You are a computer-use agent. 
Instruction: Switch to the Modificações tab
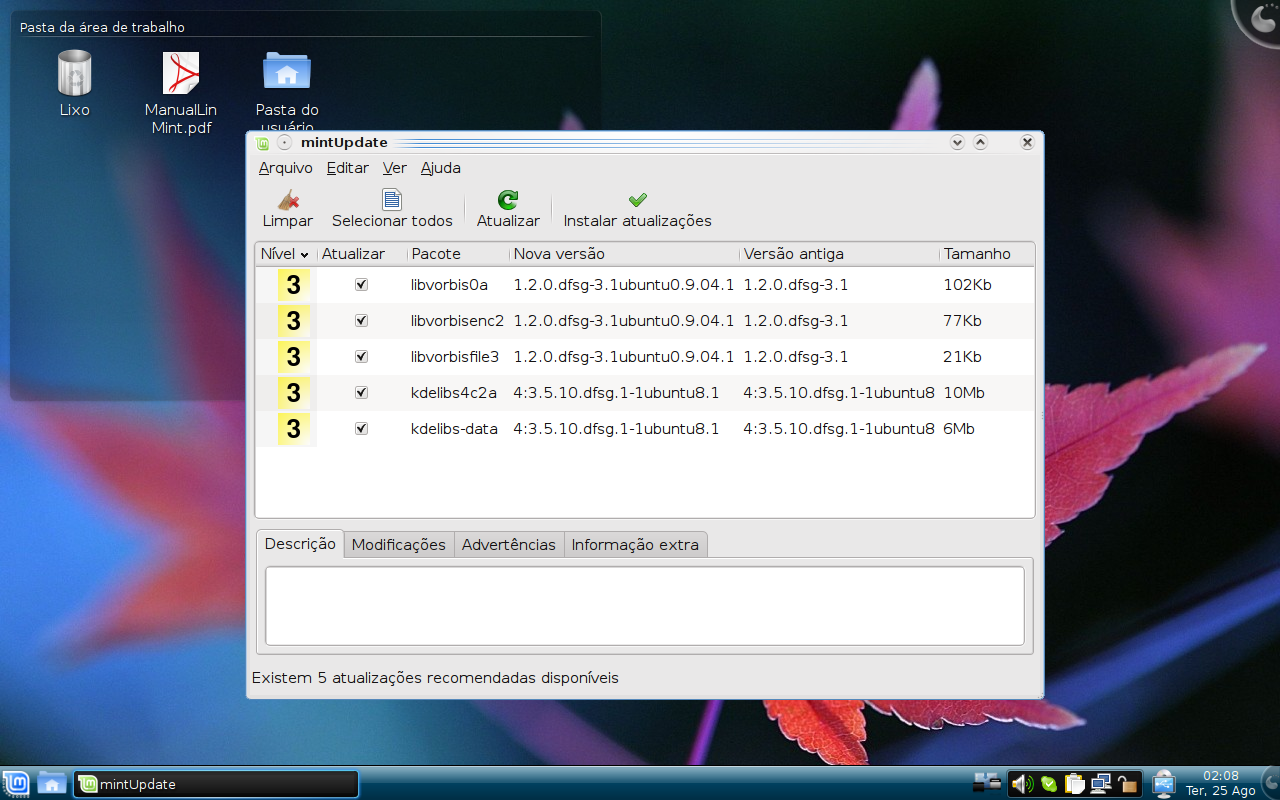[x=399, y=545]
